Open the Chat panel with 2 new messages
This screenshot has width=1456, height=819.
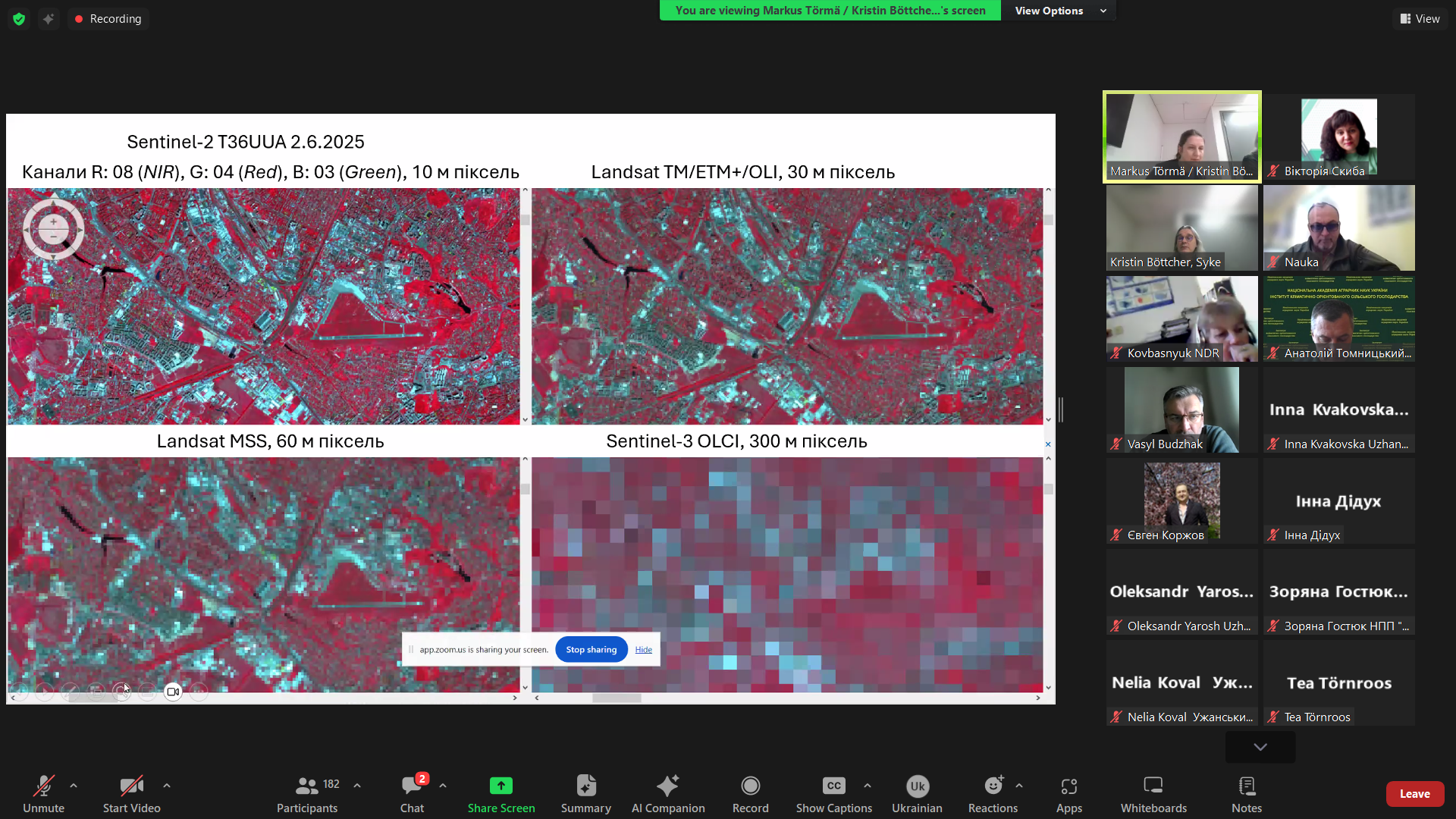(411, 793)
